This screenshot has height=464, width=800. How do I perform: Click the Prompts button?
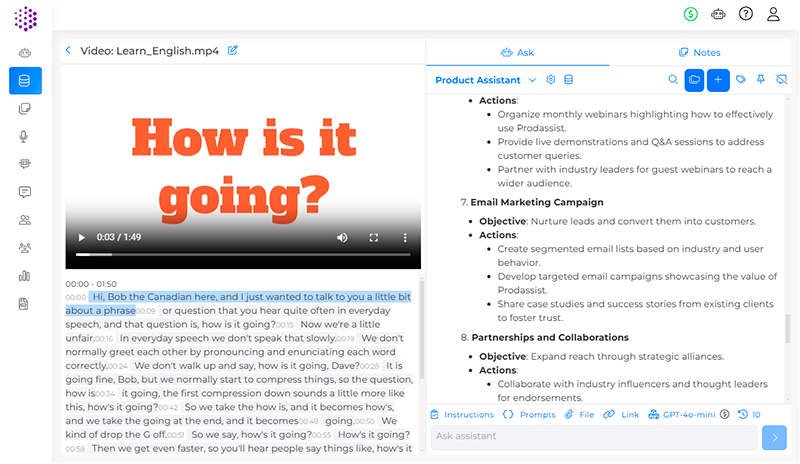click(529, 414)
